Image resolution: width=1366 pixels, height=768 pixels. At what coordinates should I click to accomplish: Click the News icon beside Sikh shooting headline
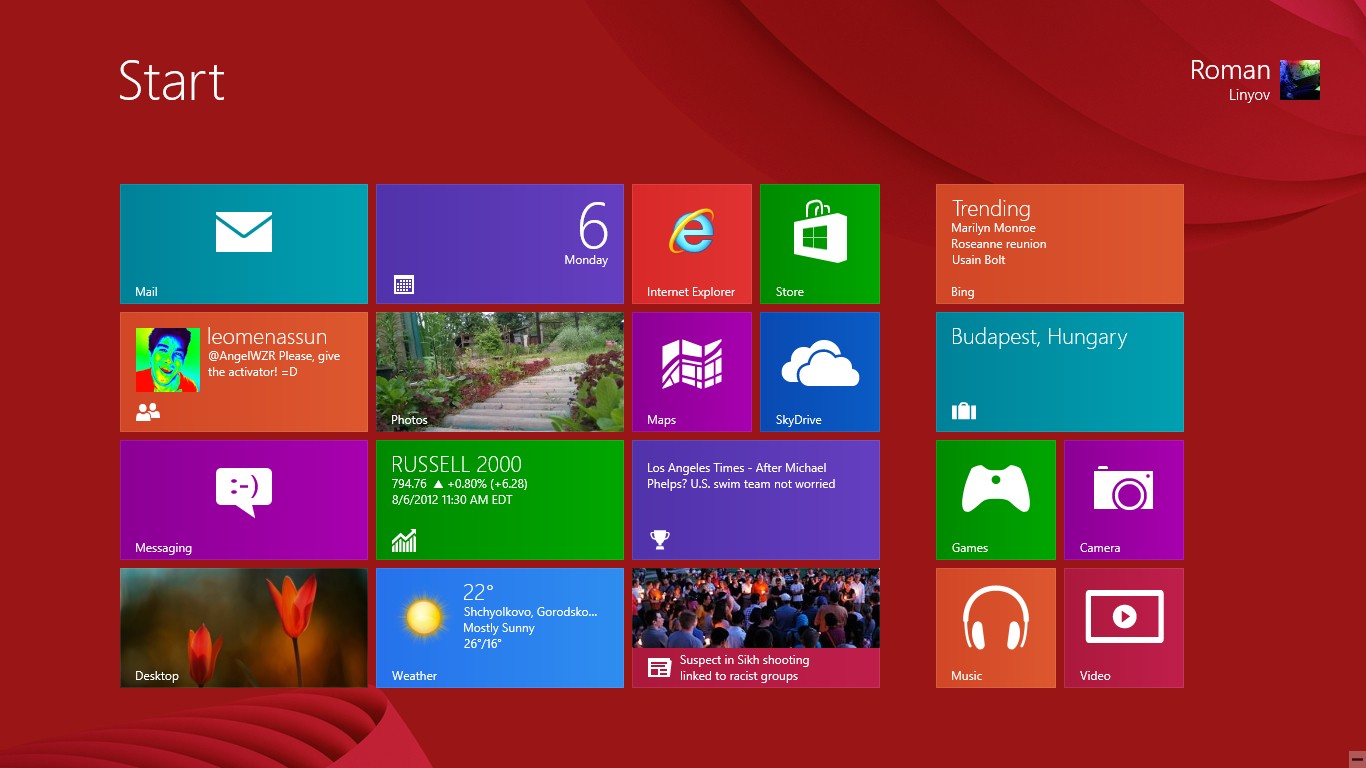pos(659,668)
